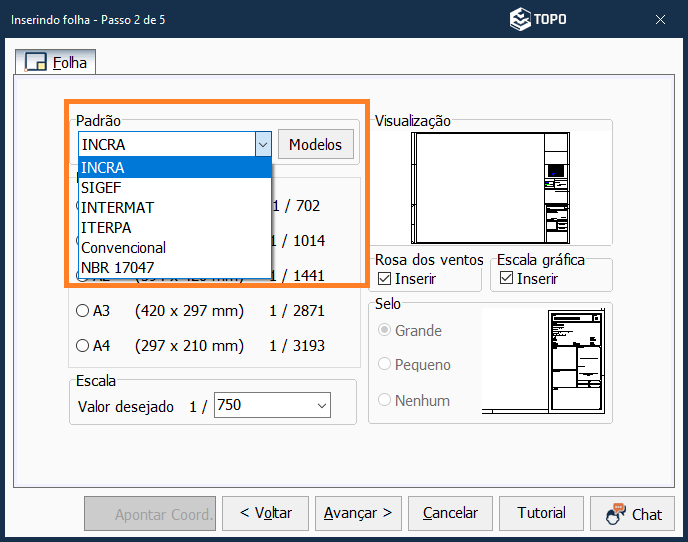The width and height of the screenshot is (688, 542).
Task: Pick Convencional from the standards list
Action: pyautogui.click(x=123, y=247)
